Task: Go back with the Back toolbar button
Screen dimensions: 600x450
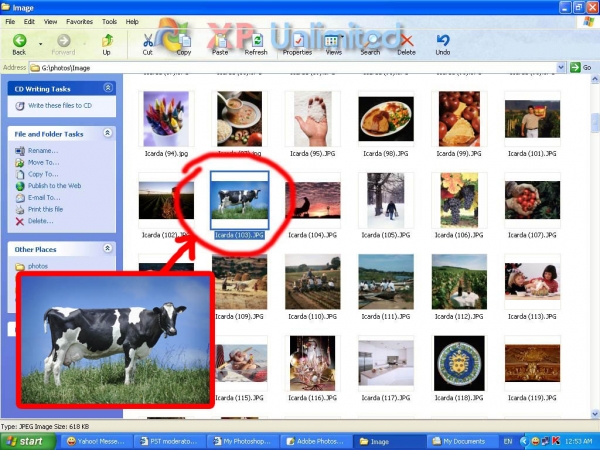Action: point(19,44)
